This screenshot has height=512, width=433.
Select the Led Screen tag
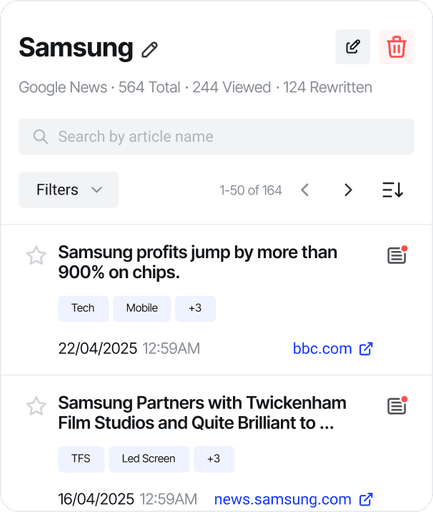149,459
